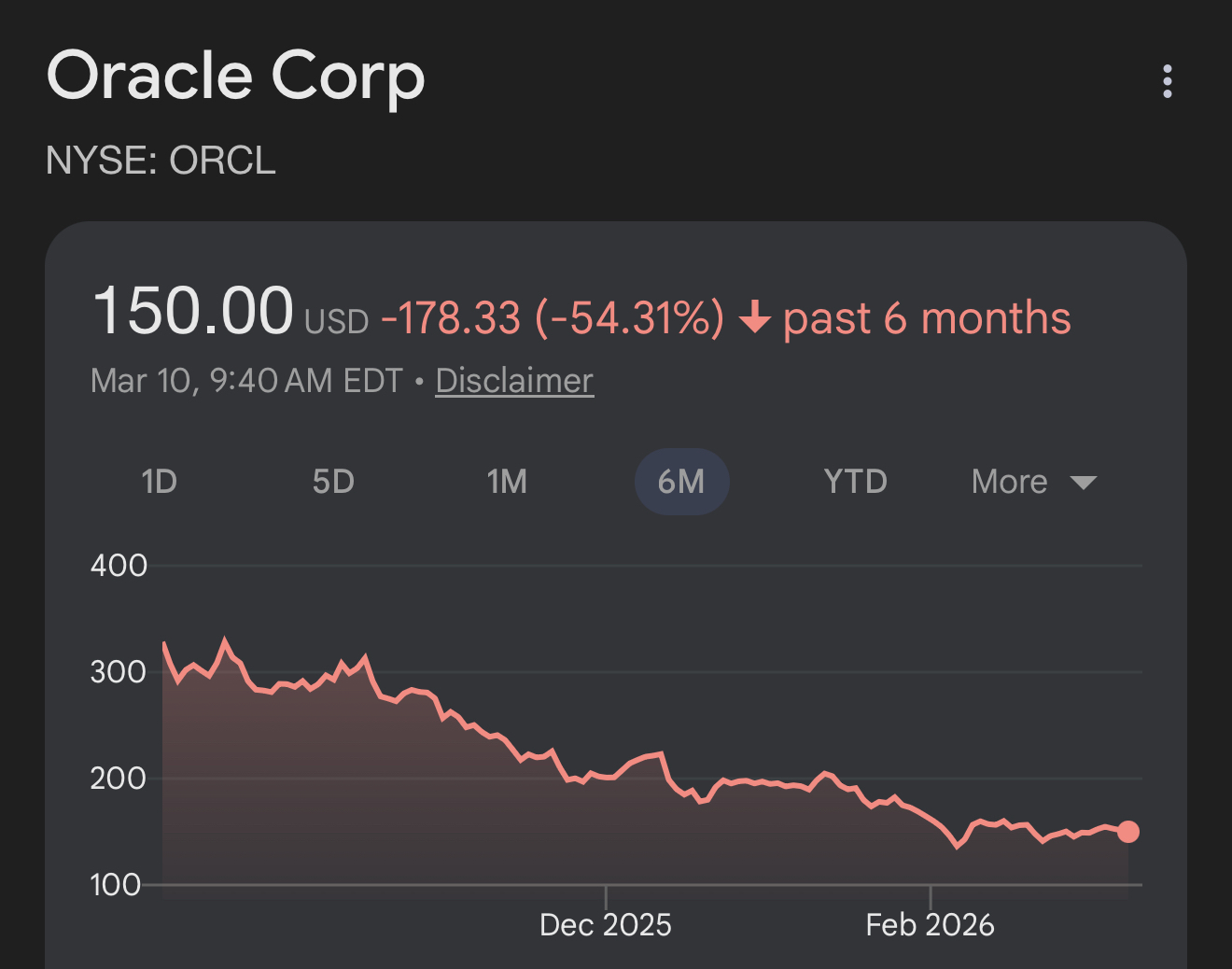Expand the More time ranges dropdown

point(1033,482)
